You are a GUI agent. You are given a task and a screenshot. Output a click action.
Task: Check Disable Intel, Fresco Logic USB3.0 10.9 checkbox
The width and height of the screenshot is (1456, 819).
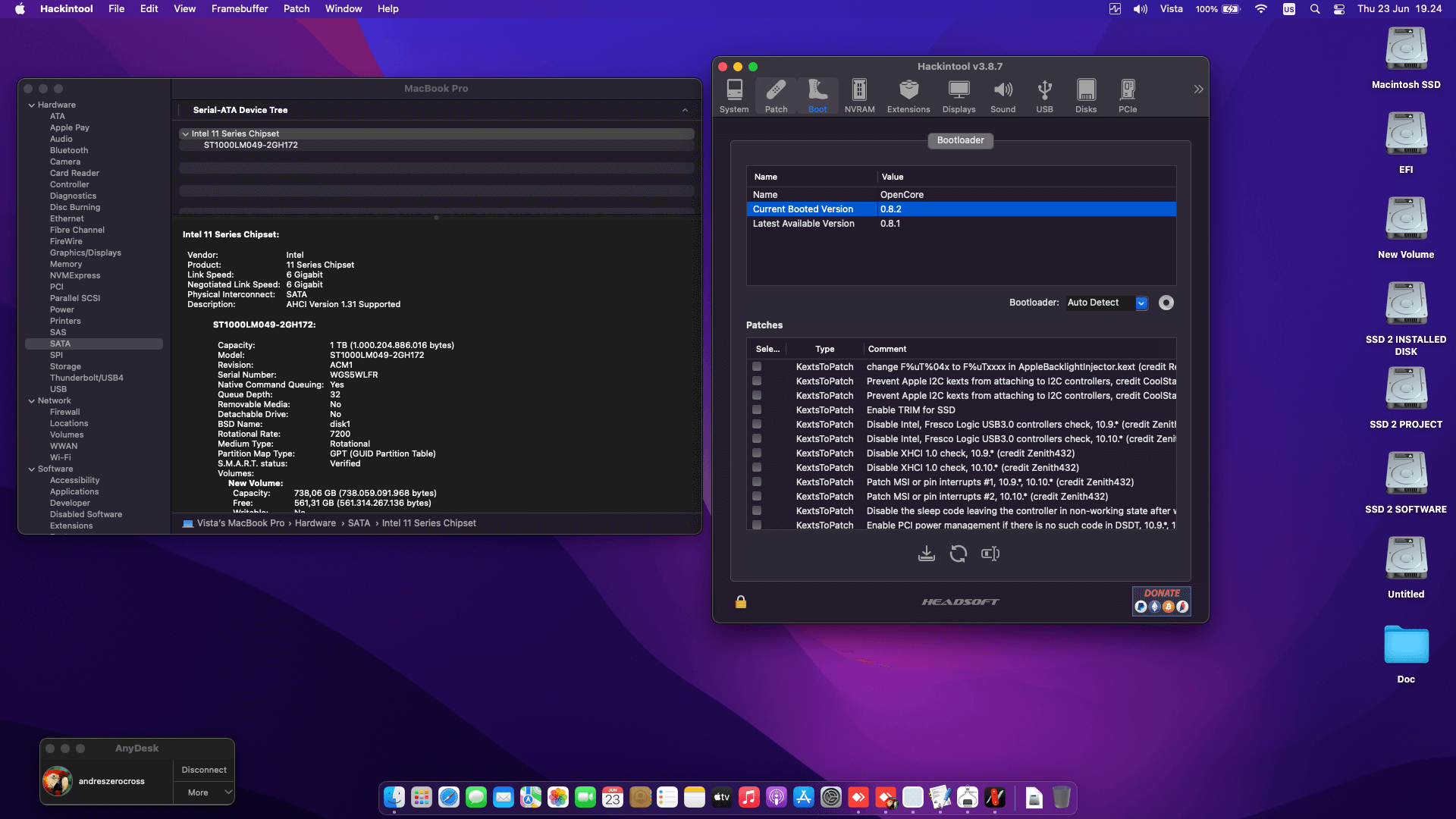(x=757, y=424)
